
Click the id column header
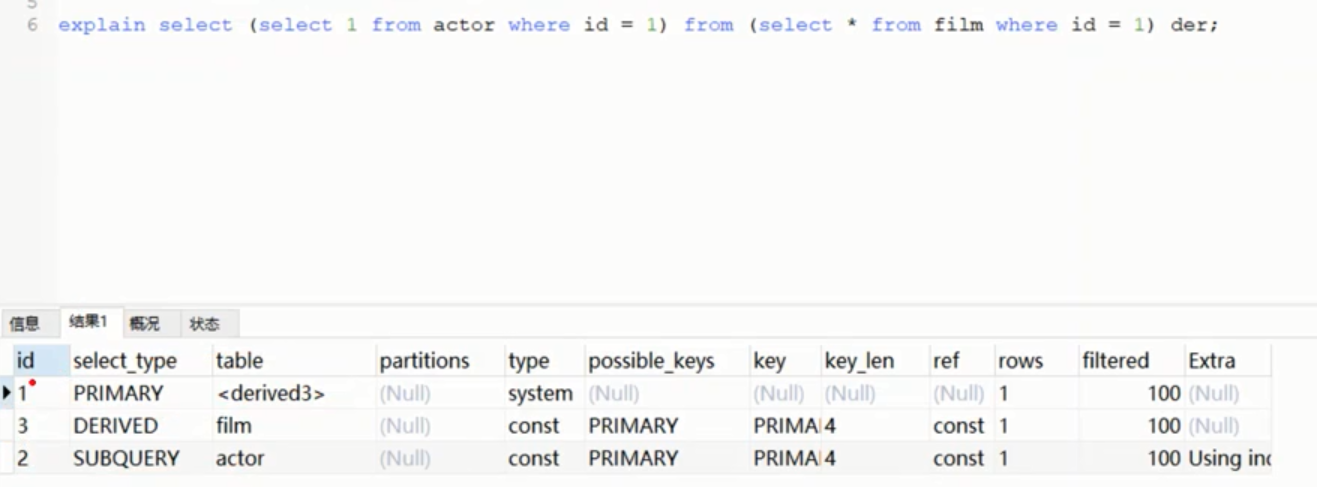click(x=26, y=361)
